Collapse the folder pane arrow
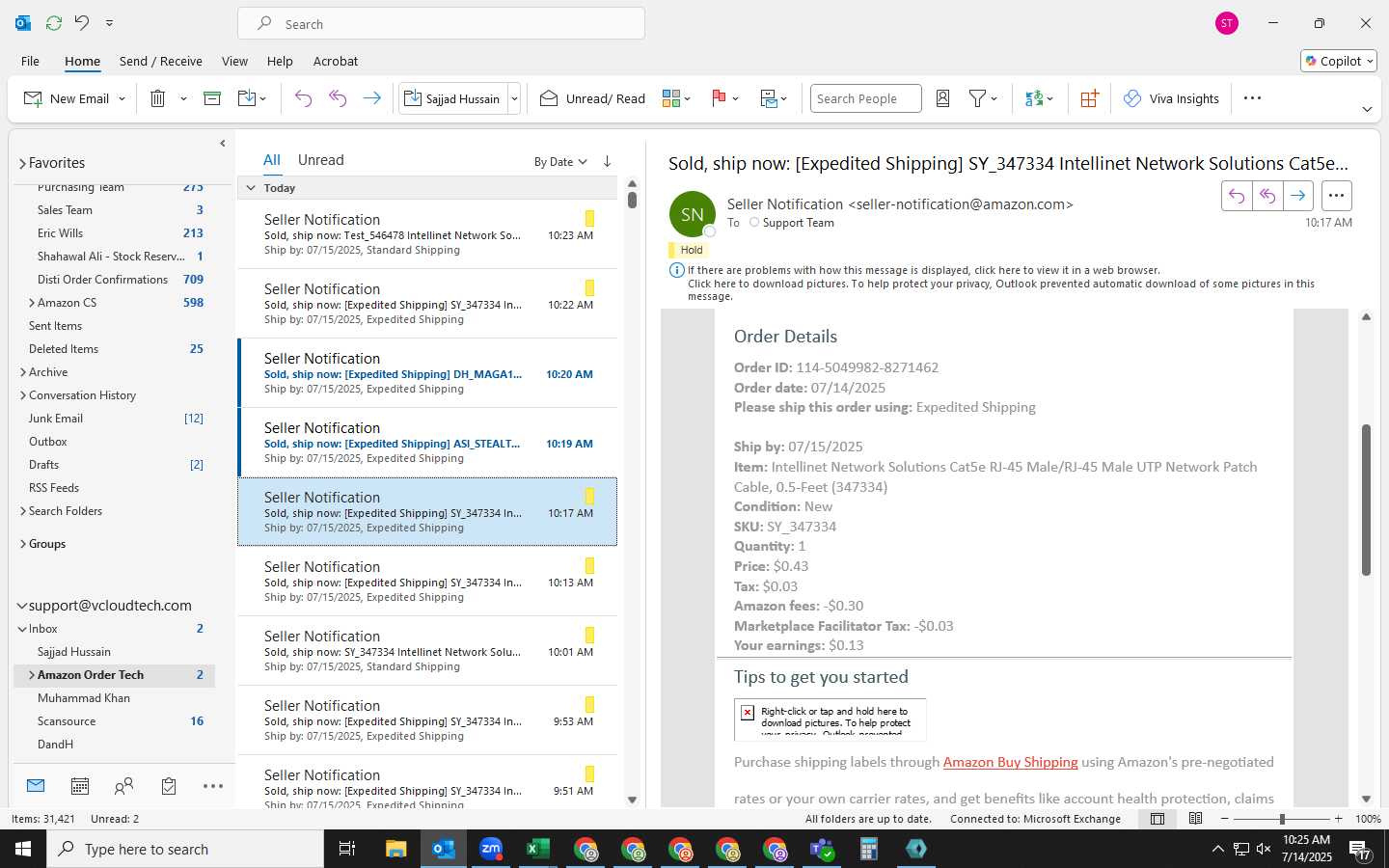 (222, 144)
